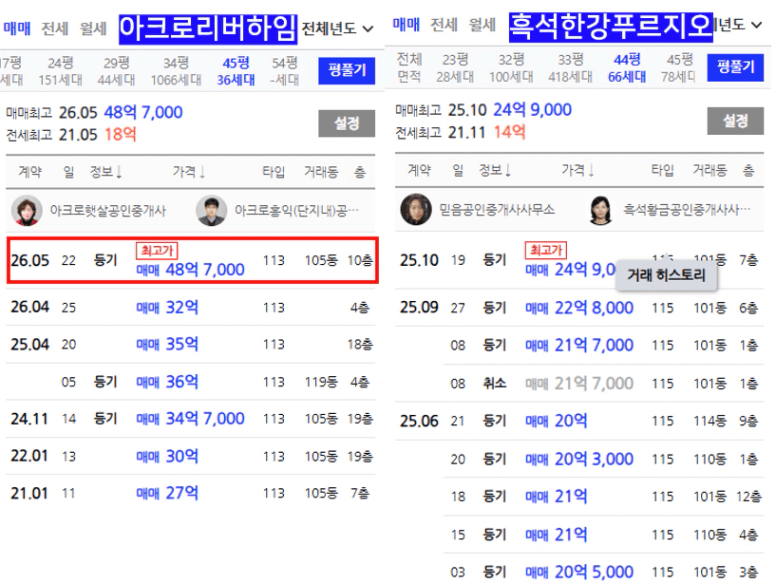The image size is (776, 583).
Task: Open 아크로홍익(단지내) agent photo
Action: [x=212, y=211]
